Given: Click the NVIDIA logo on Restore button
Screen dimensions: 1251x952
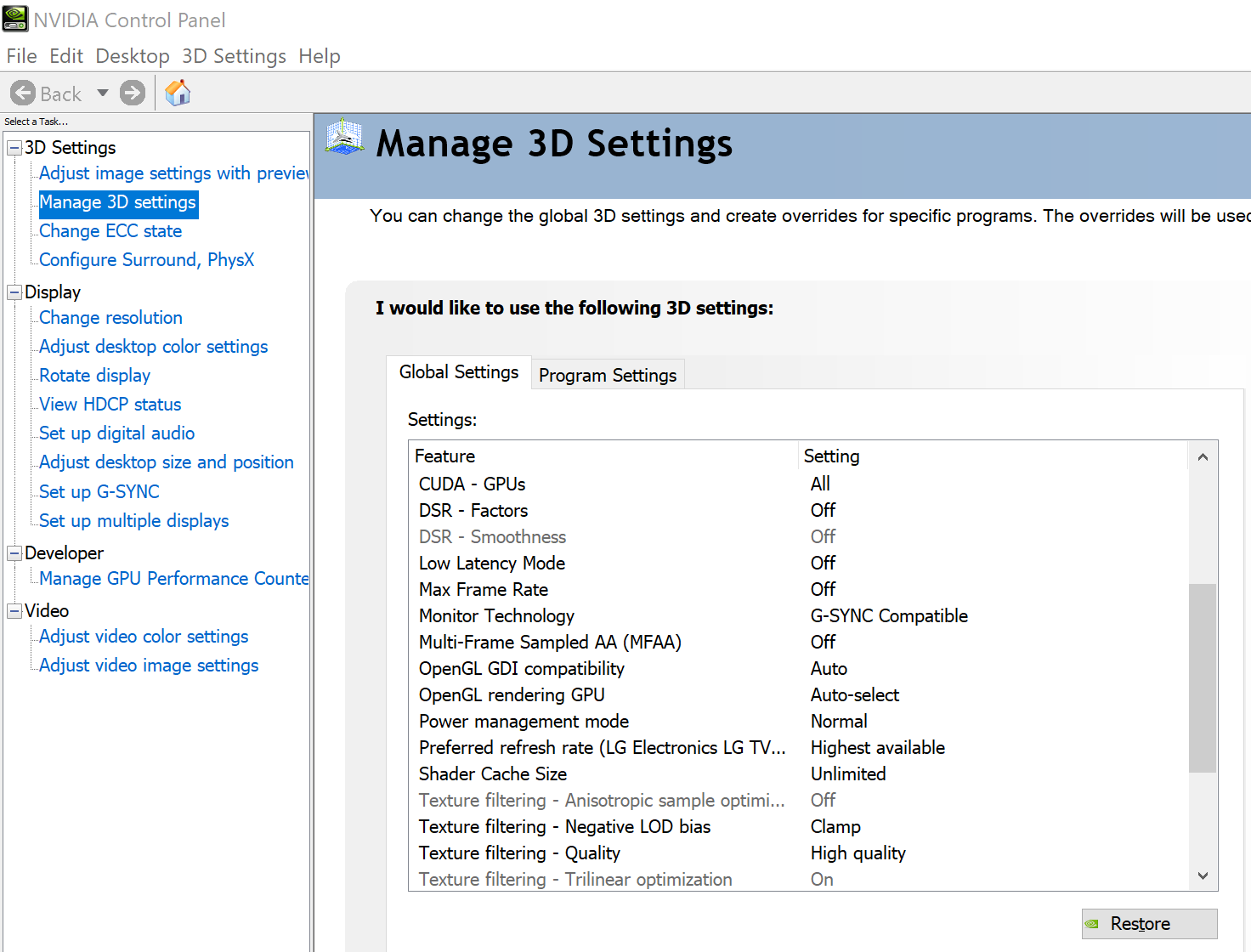Looking at the screenshot, I should (1092, 924).
